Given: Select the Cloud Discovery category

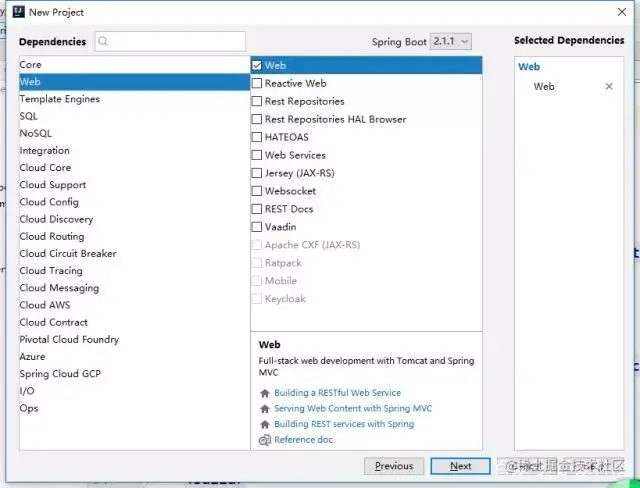Looking at the screenshot, I should [x=134, y=219].
